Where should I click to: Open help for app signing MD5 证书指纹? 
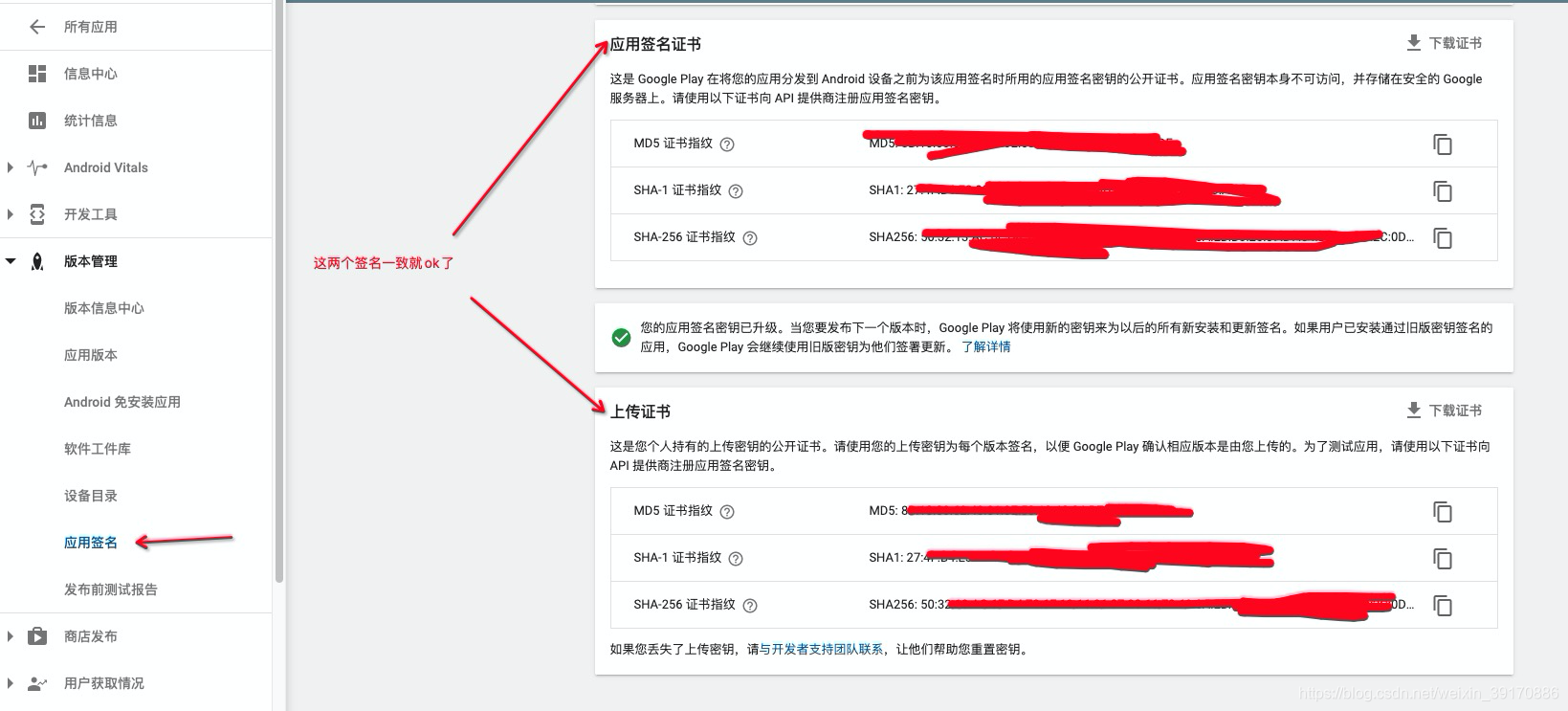(x=727, y=144)
